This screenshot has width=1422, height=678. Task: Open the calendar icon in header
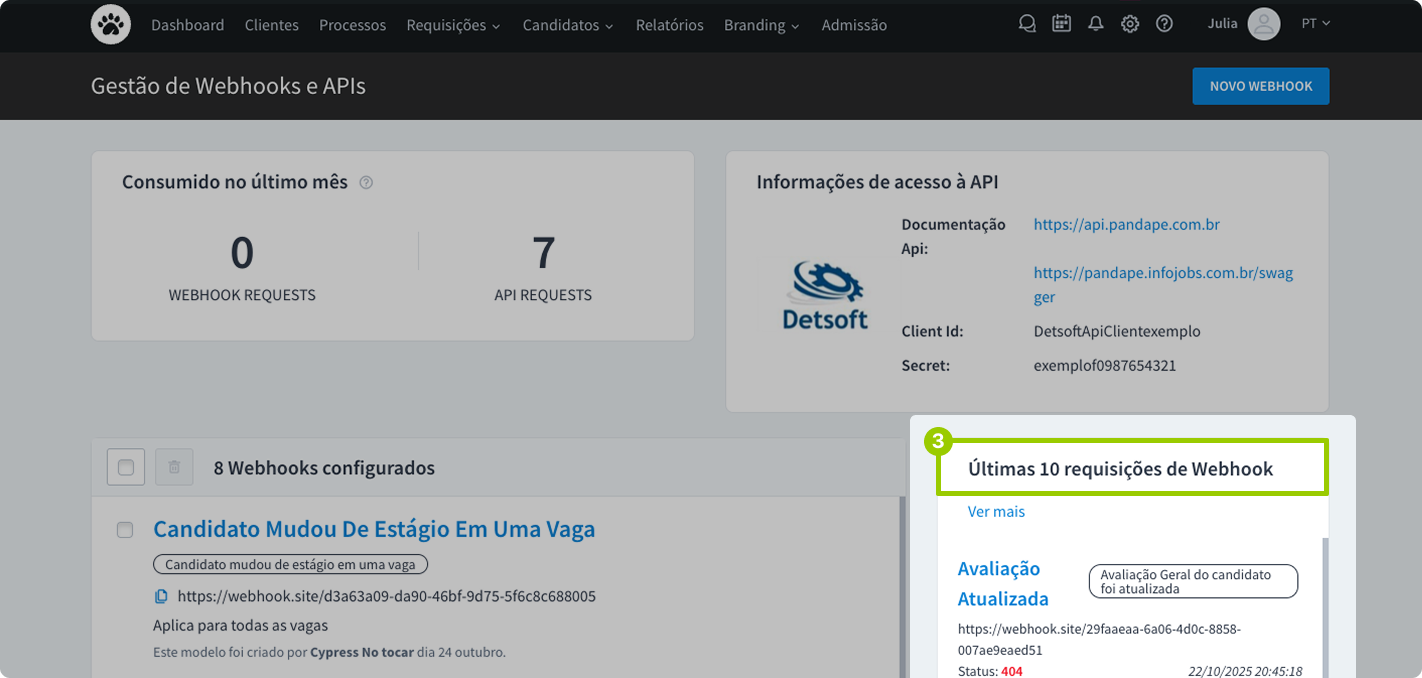(x=1061, y=25)
